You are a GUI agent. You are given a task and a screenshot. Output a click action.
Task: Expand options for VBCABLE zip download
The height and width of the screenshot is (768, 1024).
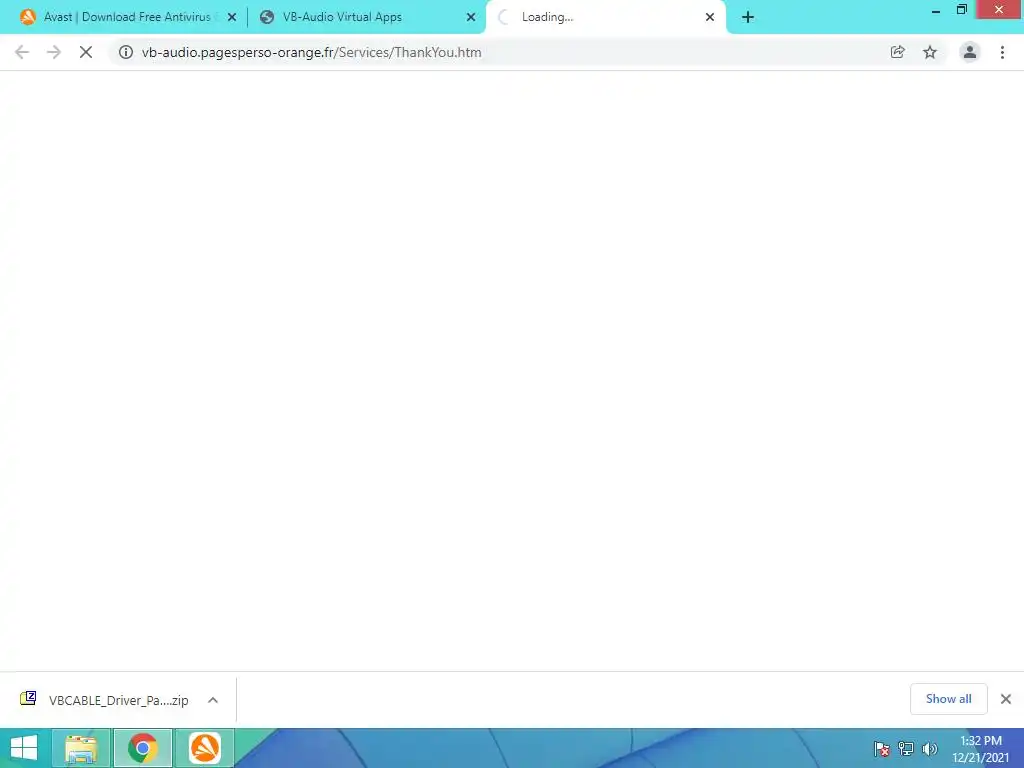click(x=213, y=700)
